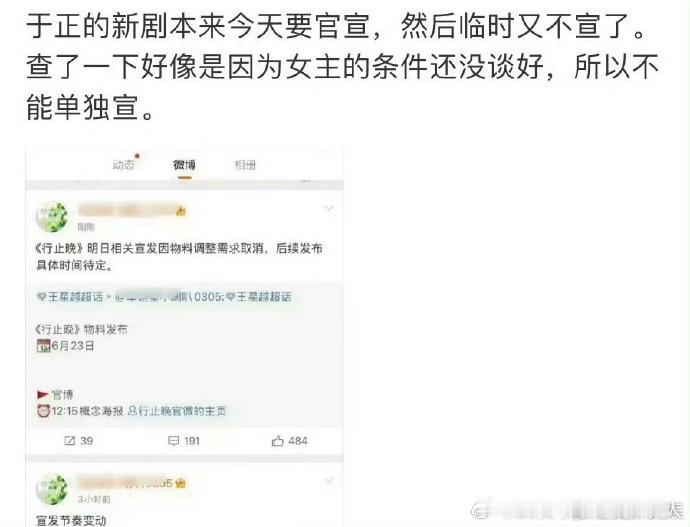Expand the second post's chevron menu

tap(329, 481)
